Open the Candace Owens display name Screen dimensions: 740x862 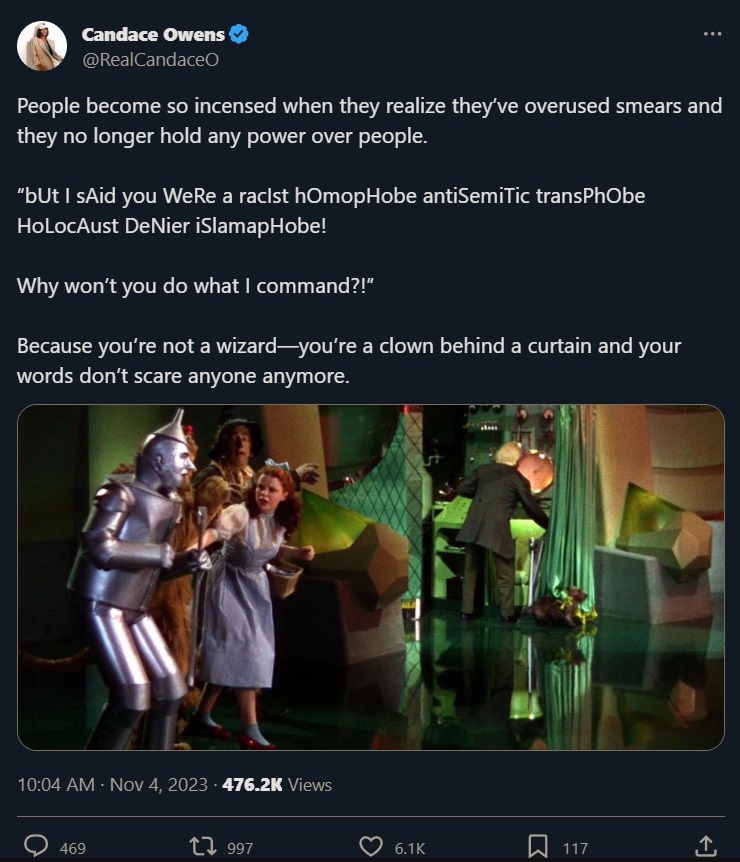153,35
